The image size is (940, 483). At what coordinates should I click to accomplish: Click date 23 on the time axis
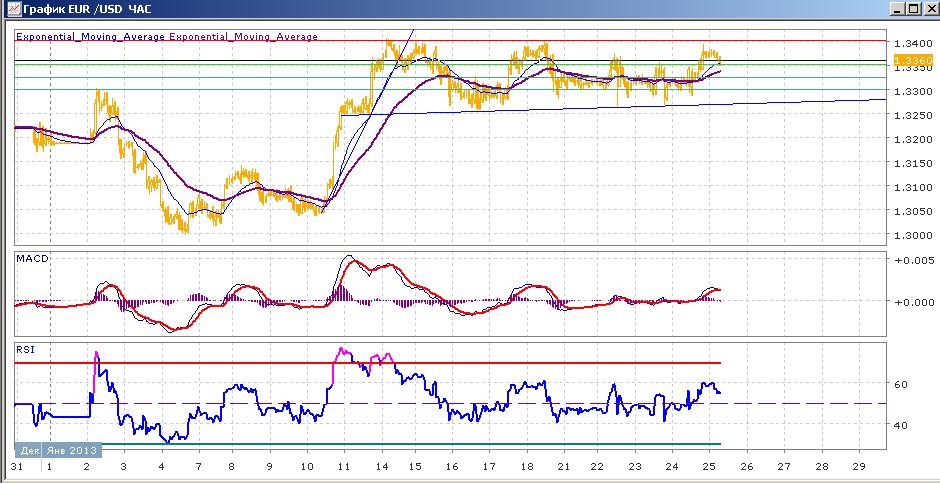pyautogui.click(x=637, y=467)
